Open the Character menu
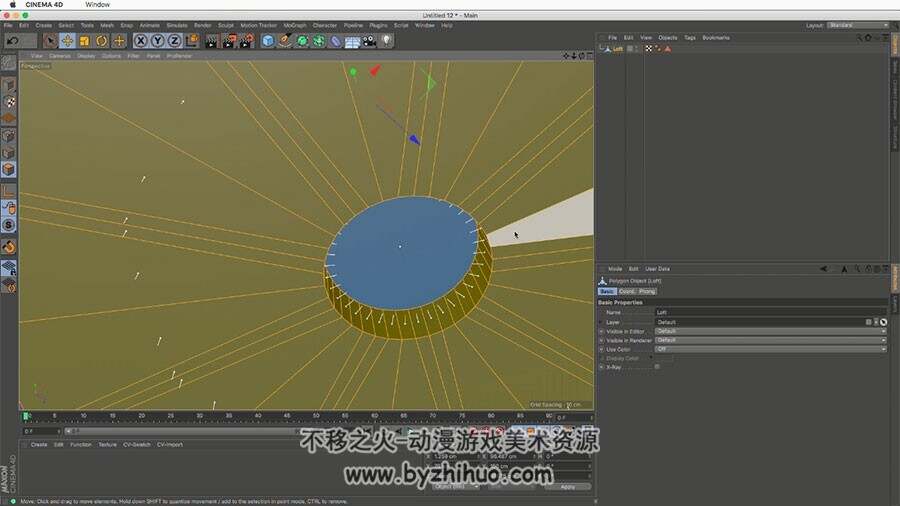This screenshot has width=900, height=506. (325, 25)
